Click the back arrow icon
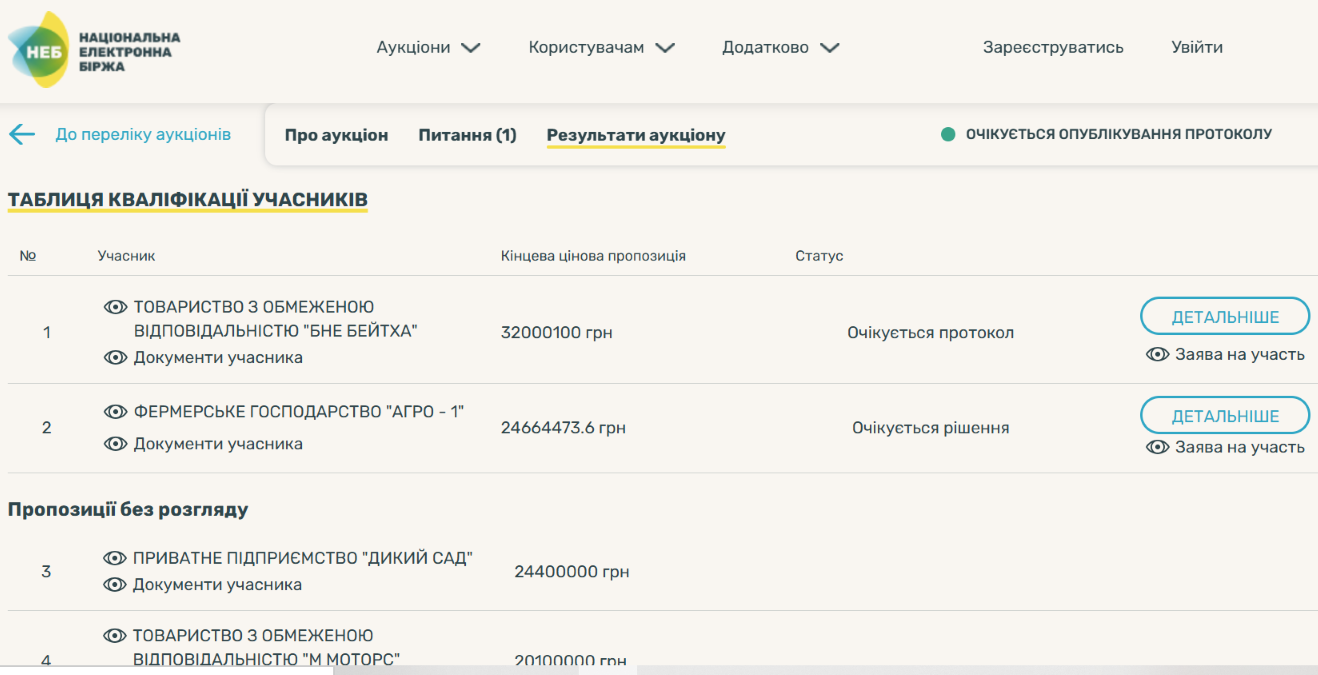The width and height of the screenshot is (1318, 675). coord(21,134)
